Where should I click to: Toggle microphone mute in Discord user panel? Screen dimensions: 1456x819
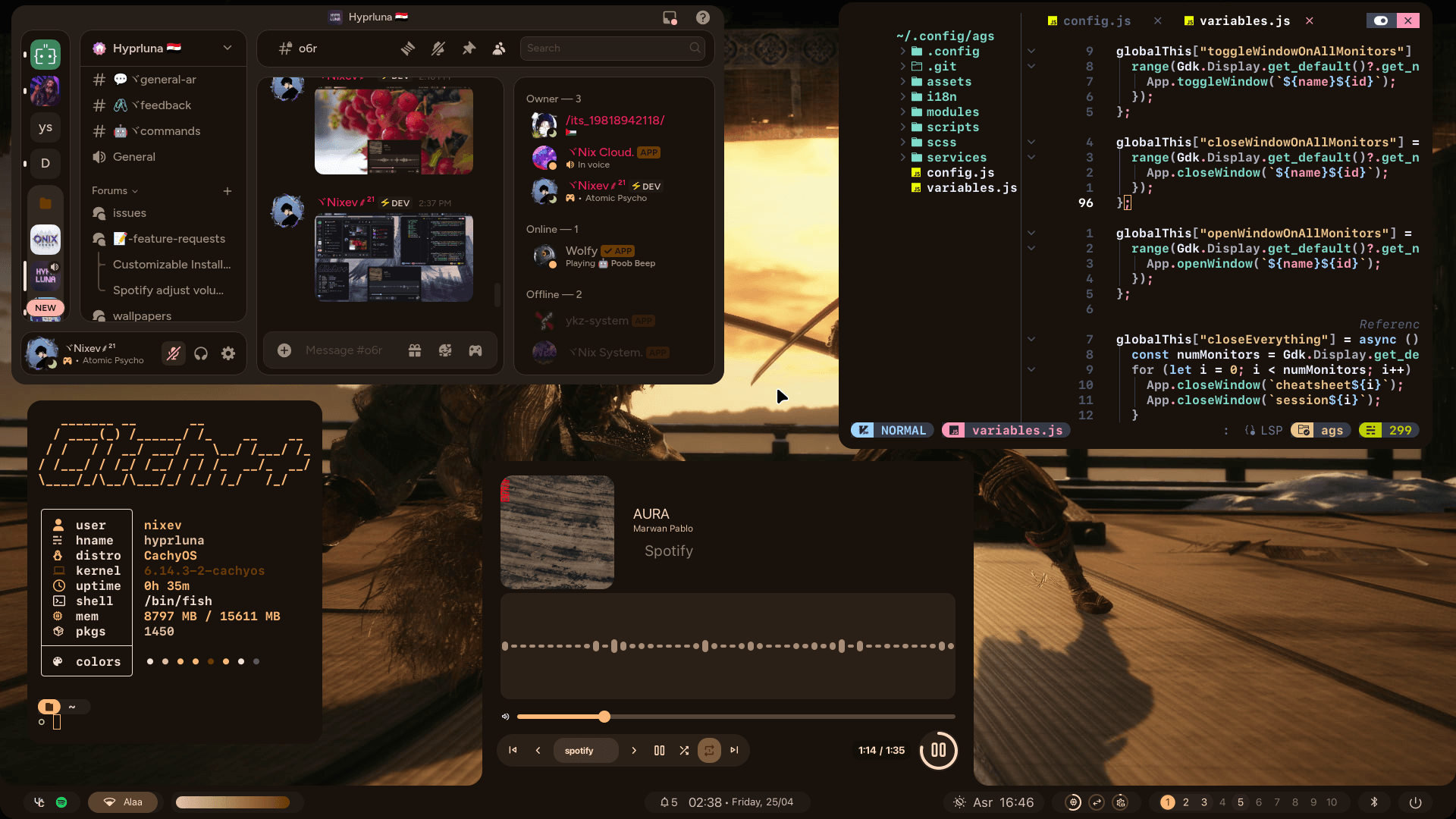point(174,353)
